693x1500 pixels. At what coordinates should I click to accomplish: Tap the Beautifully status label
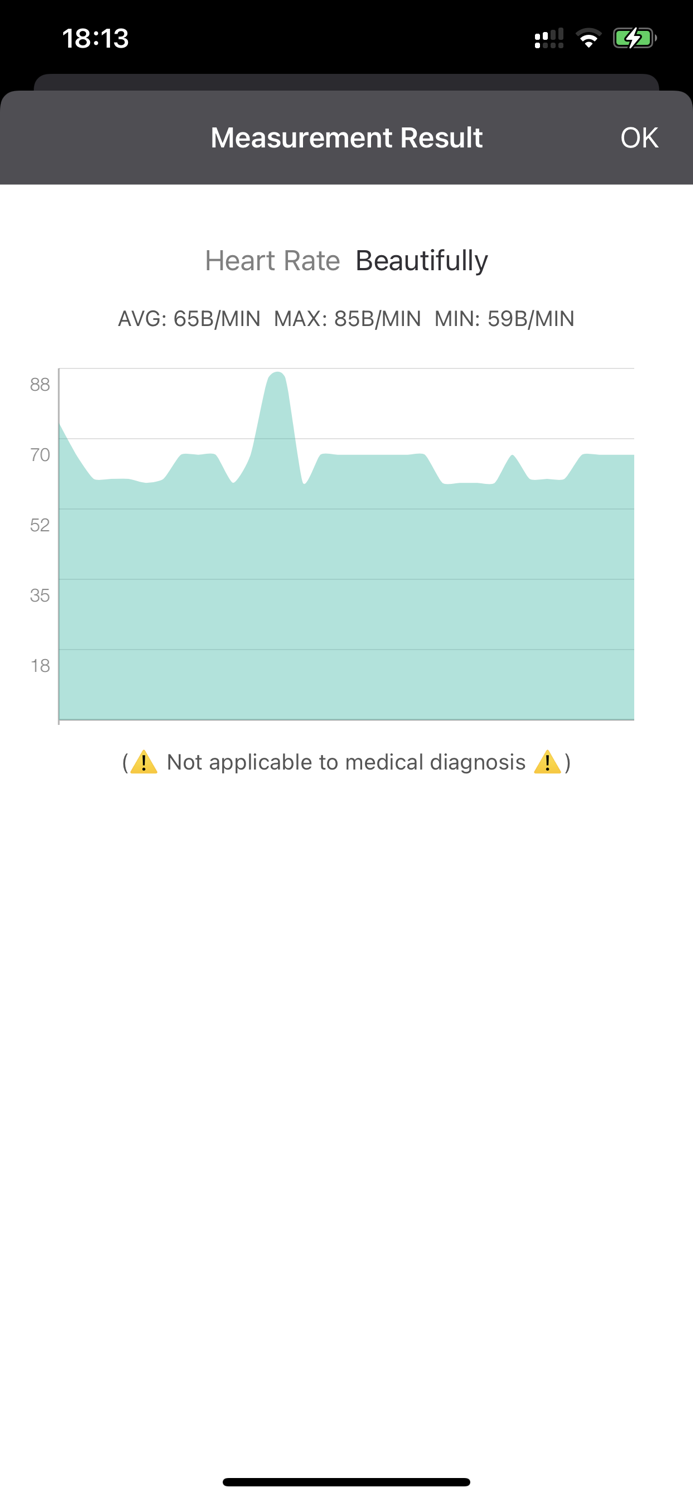coord(421,260)
